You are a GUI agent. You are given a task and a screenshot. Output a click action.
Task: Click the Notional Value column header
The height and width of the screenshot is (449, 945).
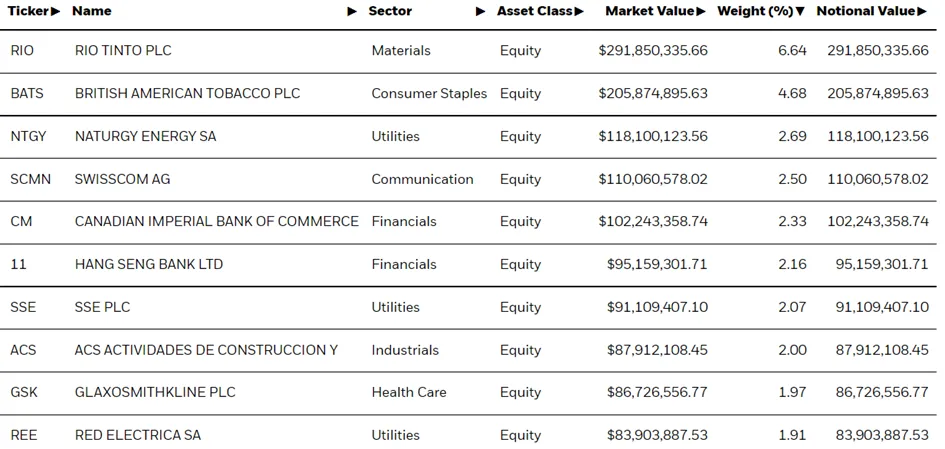click(x=866, y=11)
